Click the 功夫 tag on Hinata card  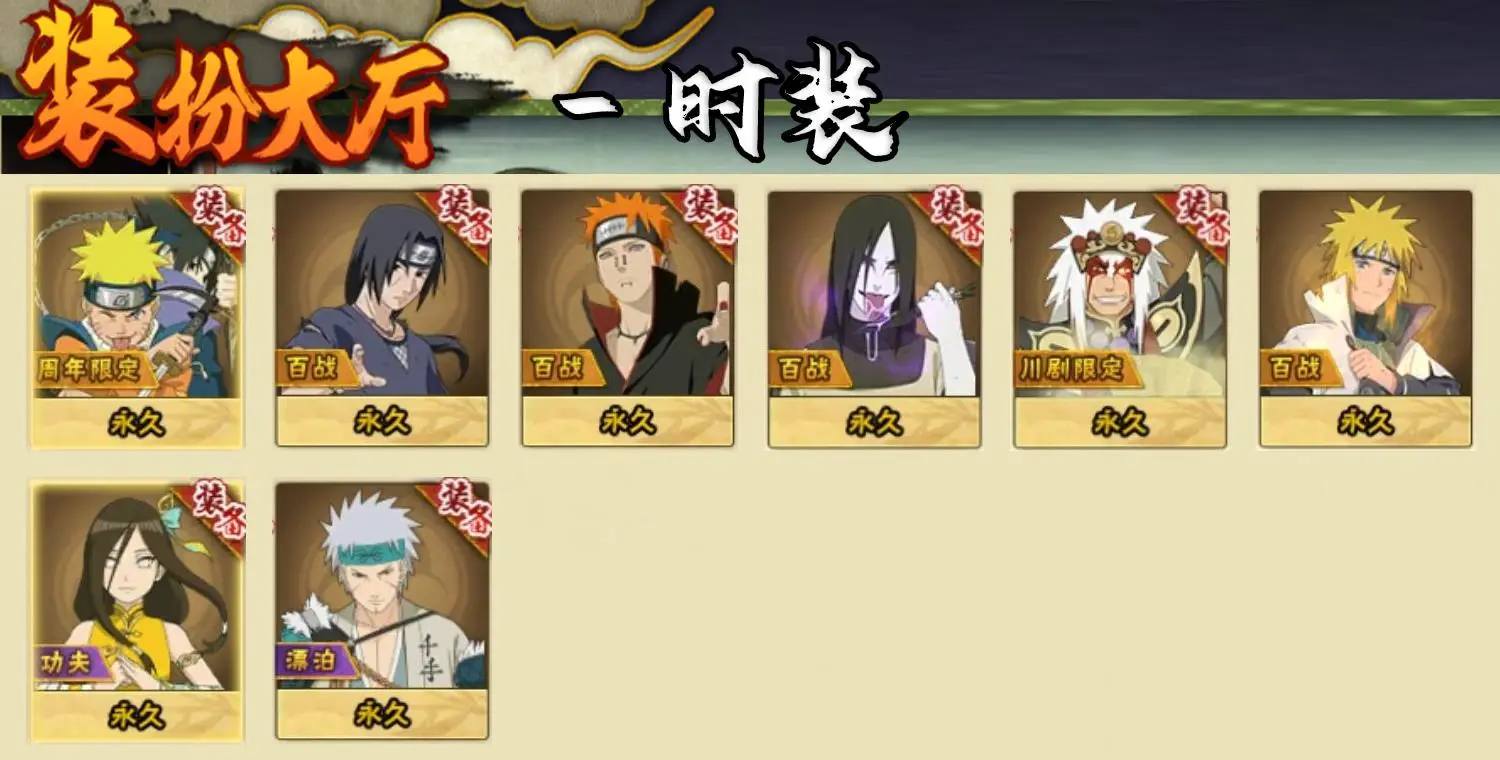69,662
